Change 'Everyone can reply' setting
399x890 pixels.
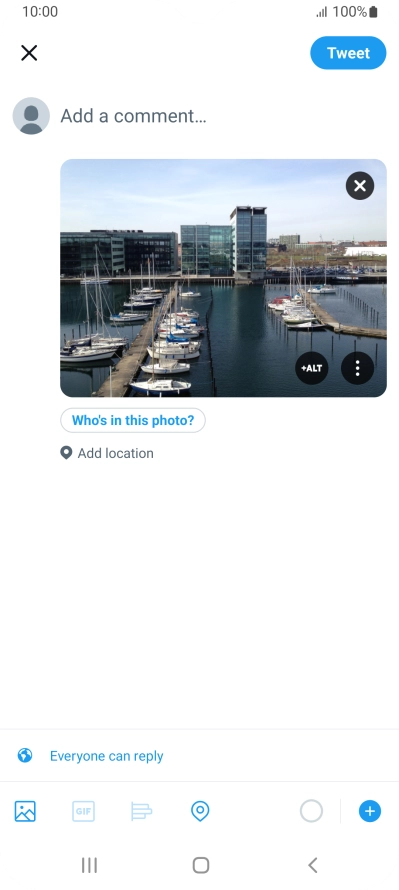click(x=107, y=756)
